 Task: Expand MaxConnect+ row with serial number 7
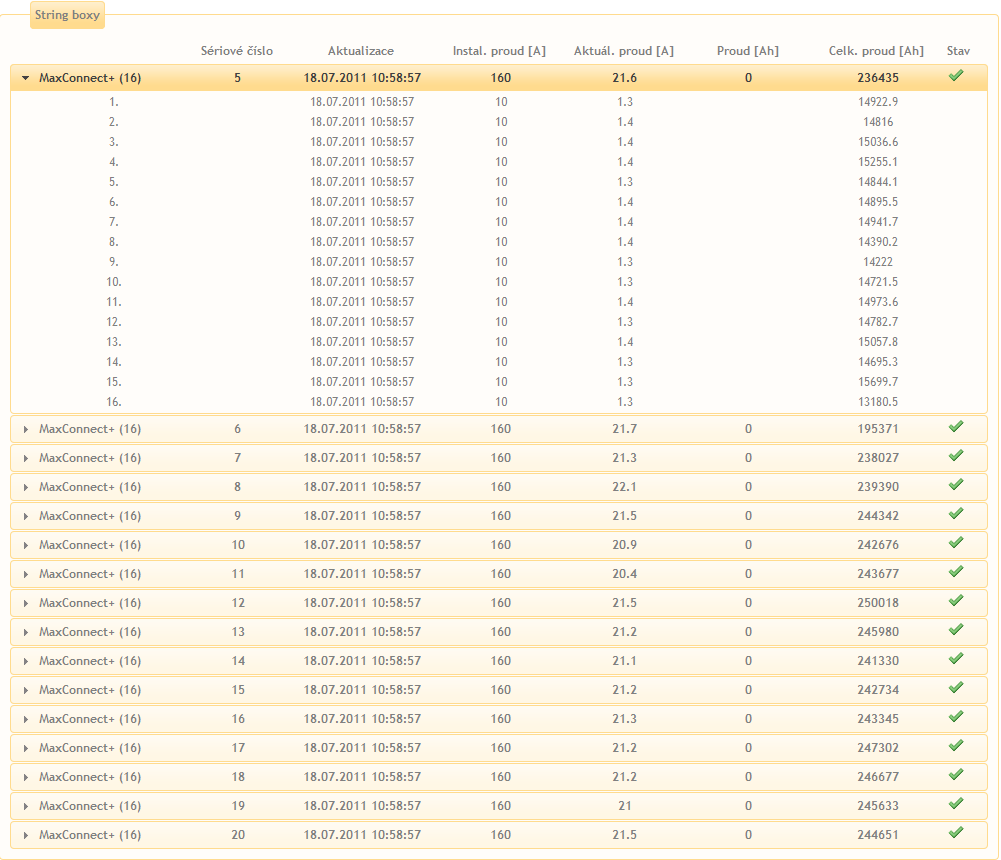(x=26, y=458)
